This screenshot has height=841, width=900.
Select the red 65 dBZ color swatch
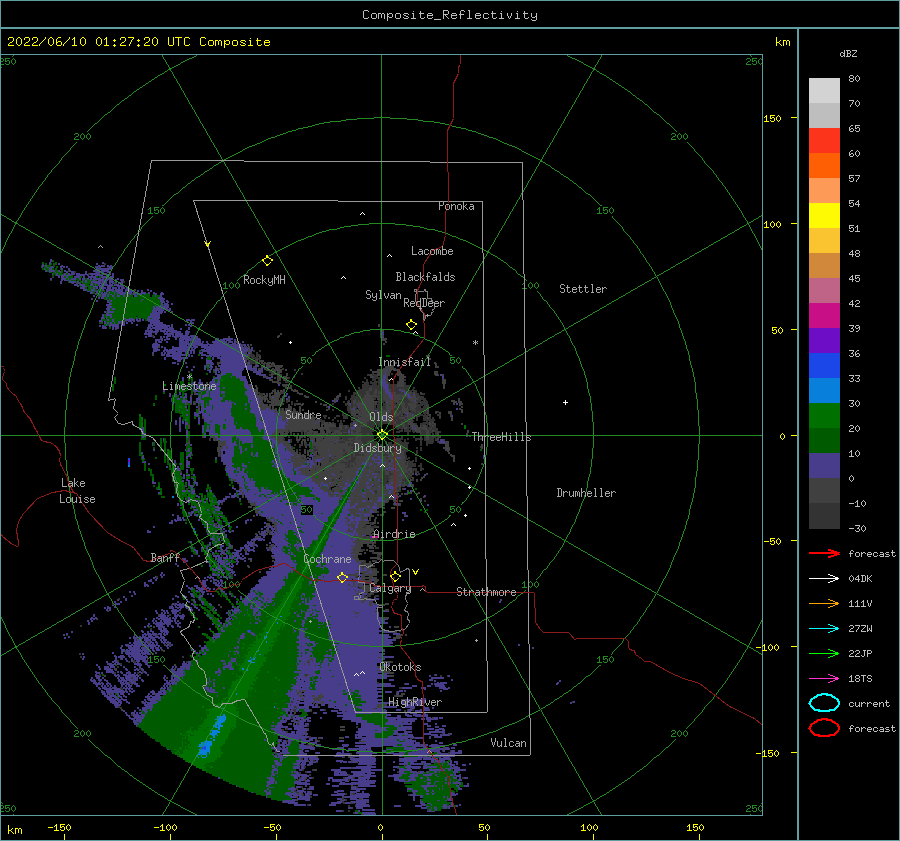click(x=824, y=141)
